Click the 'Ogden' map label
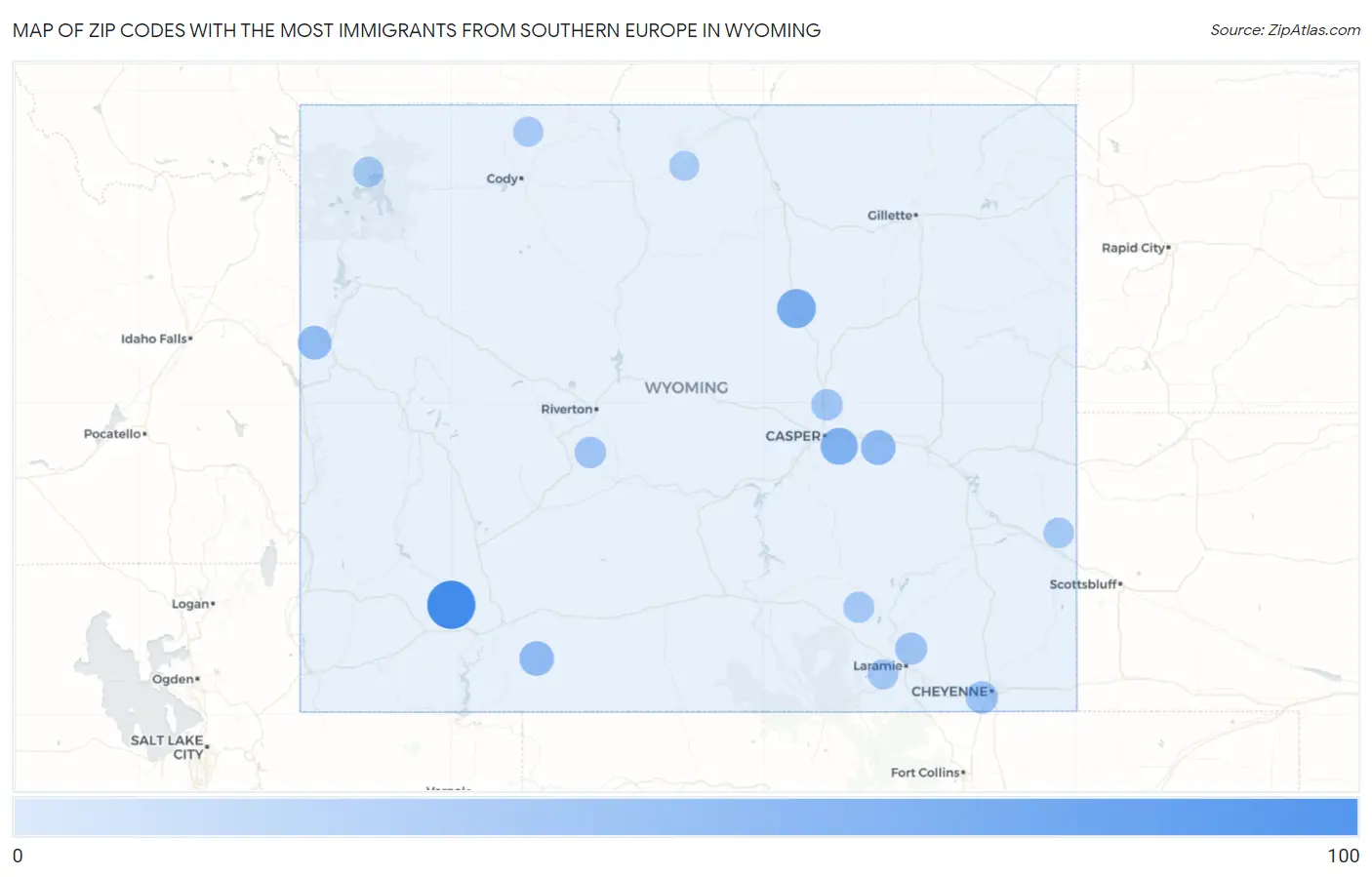1372x877 pixels. 173,679
